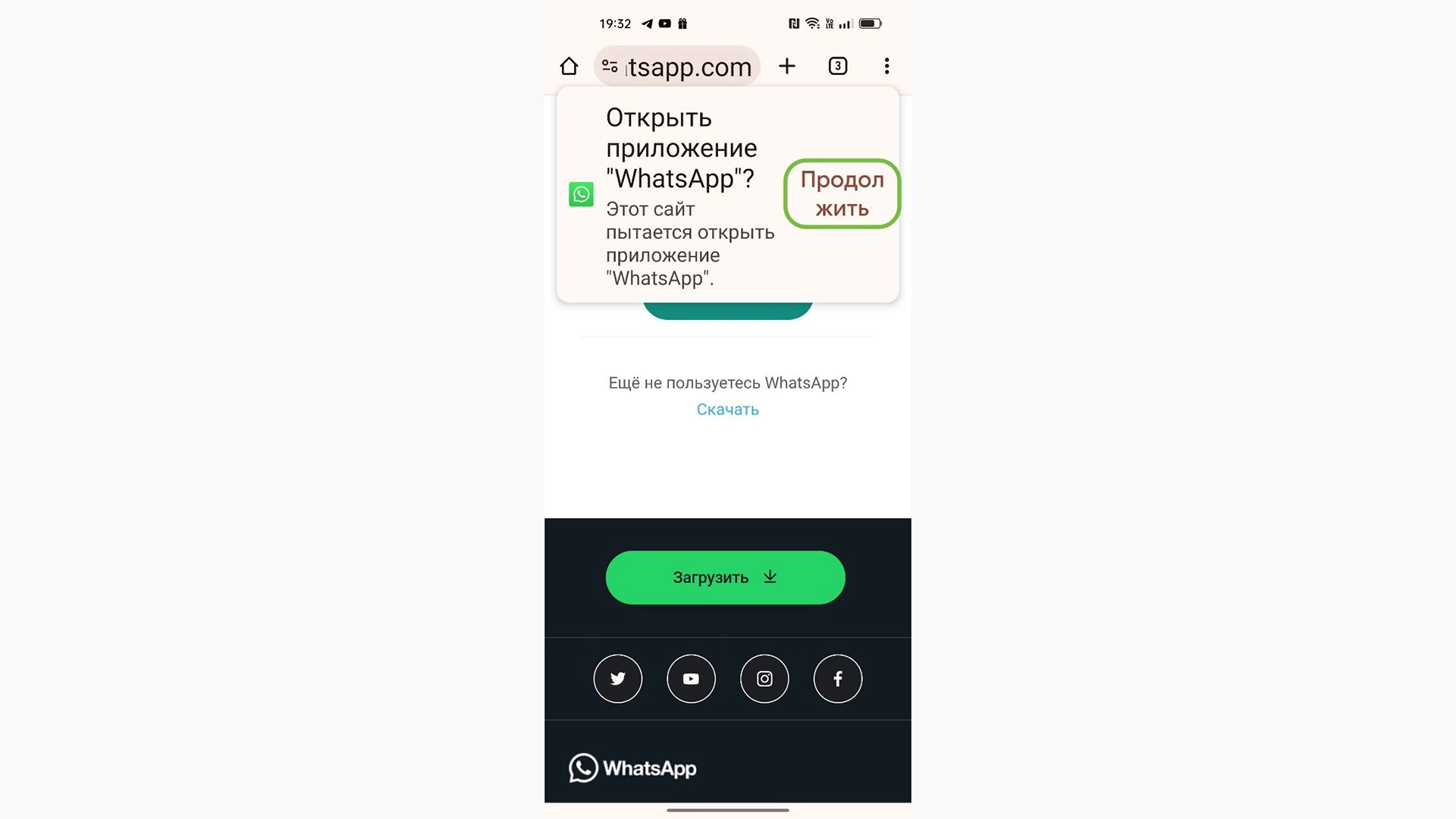Open YouTube social media link

[x=691, y=678]
